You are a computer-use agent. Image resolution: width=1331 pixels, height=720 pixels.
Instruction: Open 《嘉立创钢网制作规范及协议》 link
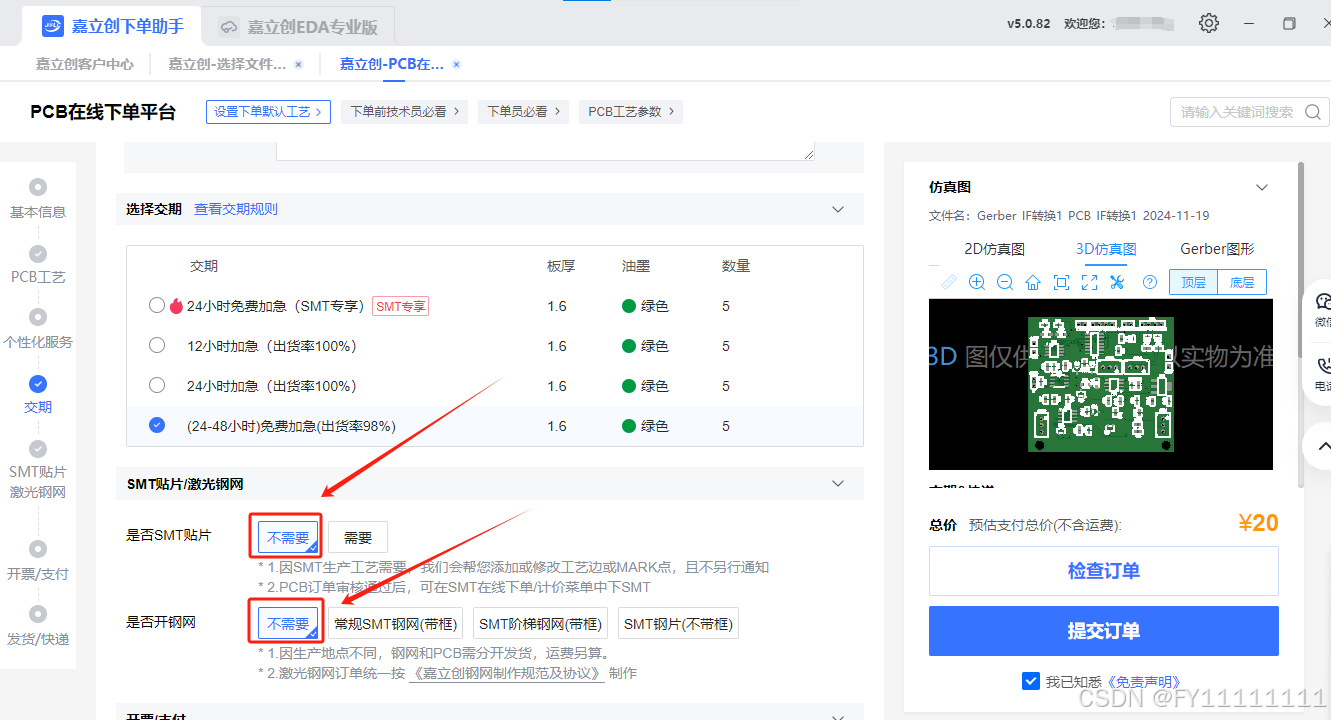pyautogui.click(x=506, y=673)
